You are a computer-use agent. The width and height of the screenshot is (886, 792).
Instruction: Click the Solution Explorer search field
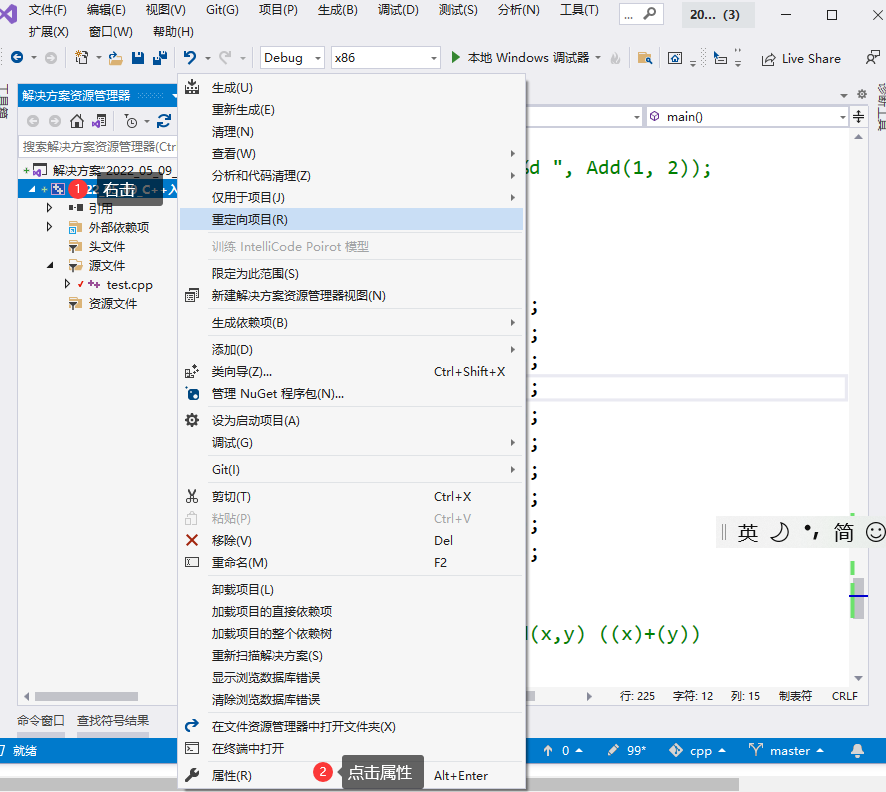tap(98, 146)
